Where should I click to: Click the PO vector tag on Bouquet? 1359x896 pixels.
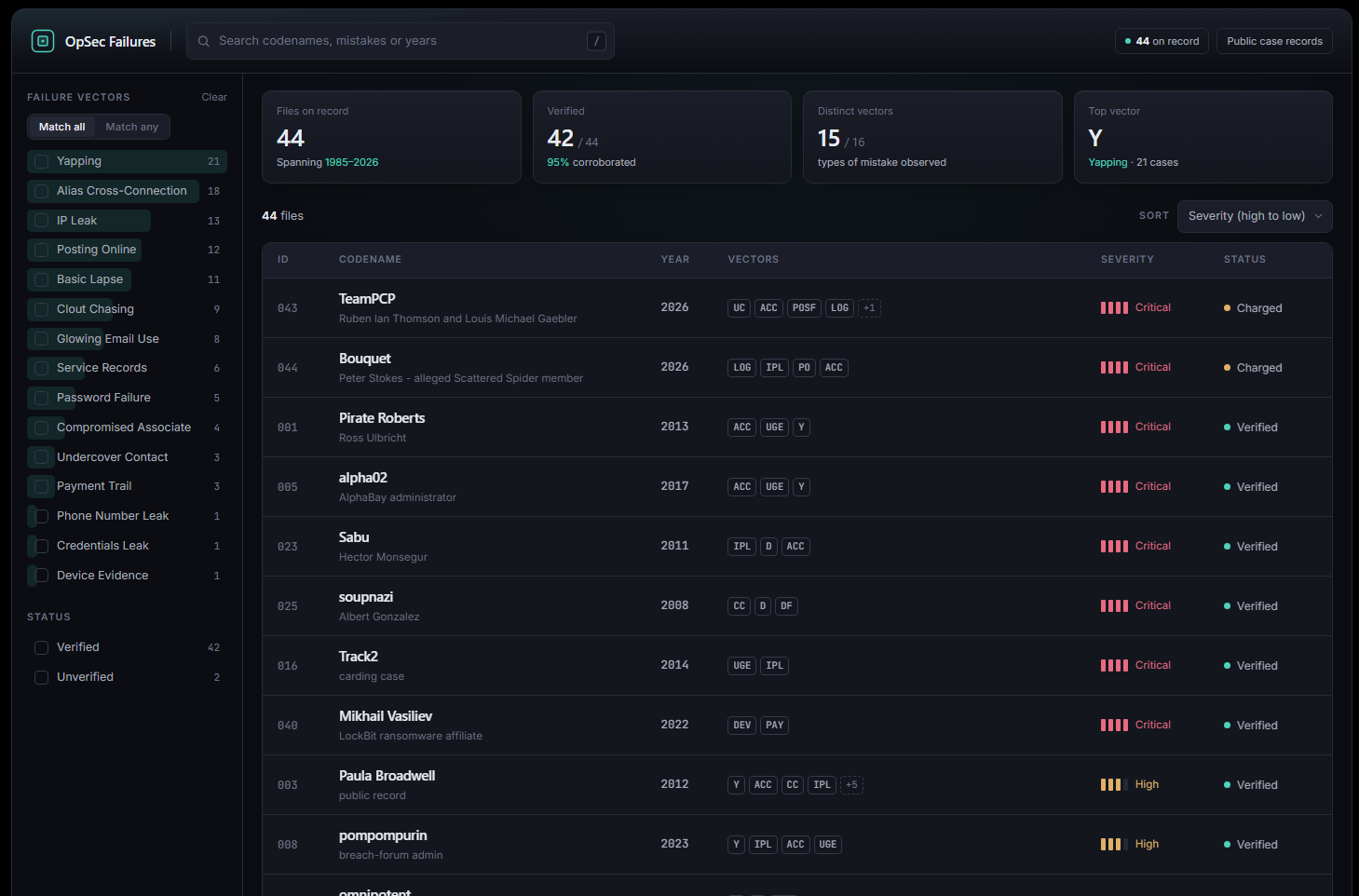pyautogui.click(x=804, y=368)
